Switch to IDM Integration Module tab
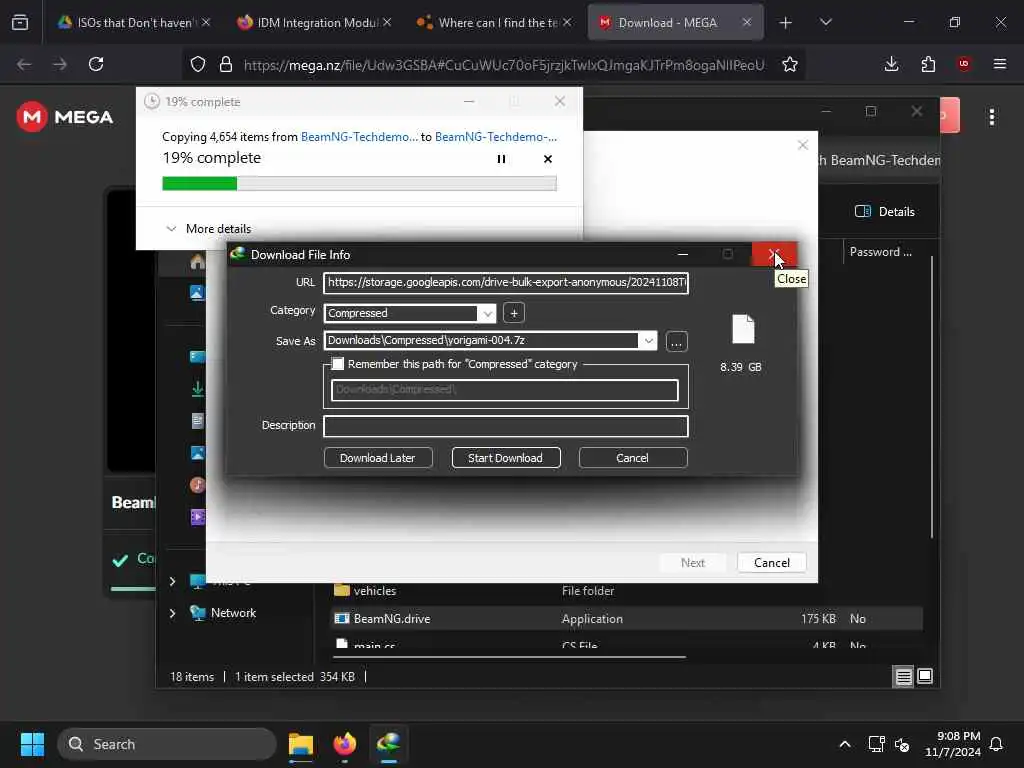Viewport: 1024px width, 768px height. point(314,22)
